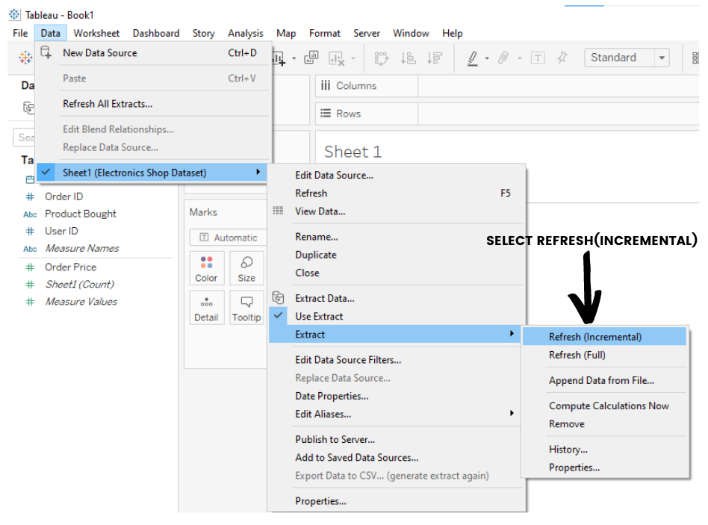Open the Format menu

tap(325, 33)
